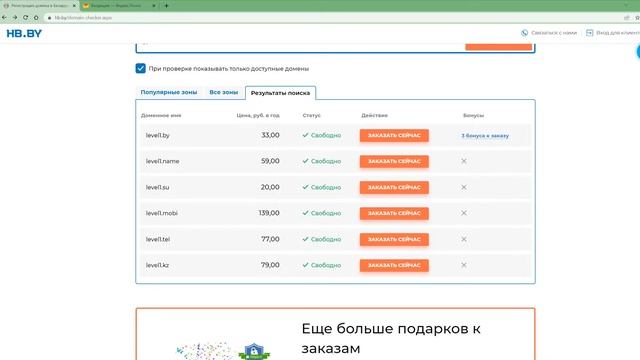
Task: Click the Доменное имя column header
Action: 161,116
